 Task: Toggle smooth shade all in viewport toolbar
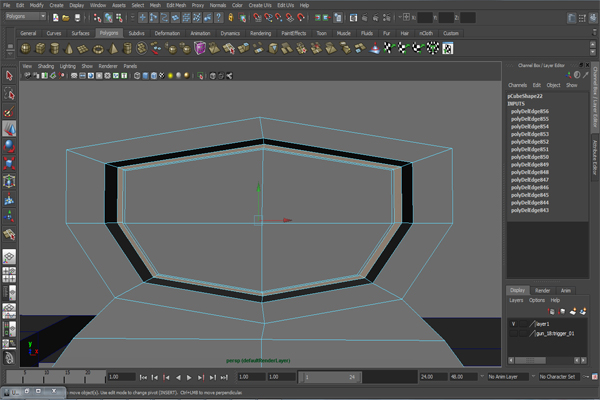click(x=145, y=76)
